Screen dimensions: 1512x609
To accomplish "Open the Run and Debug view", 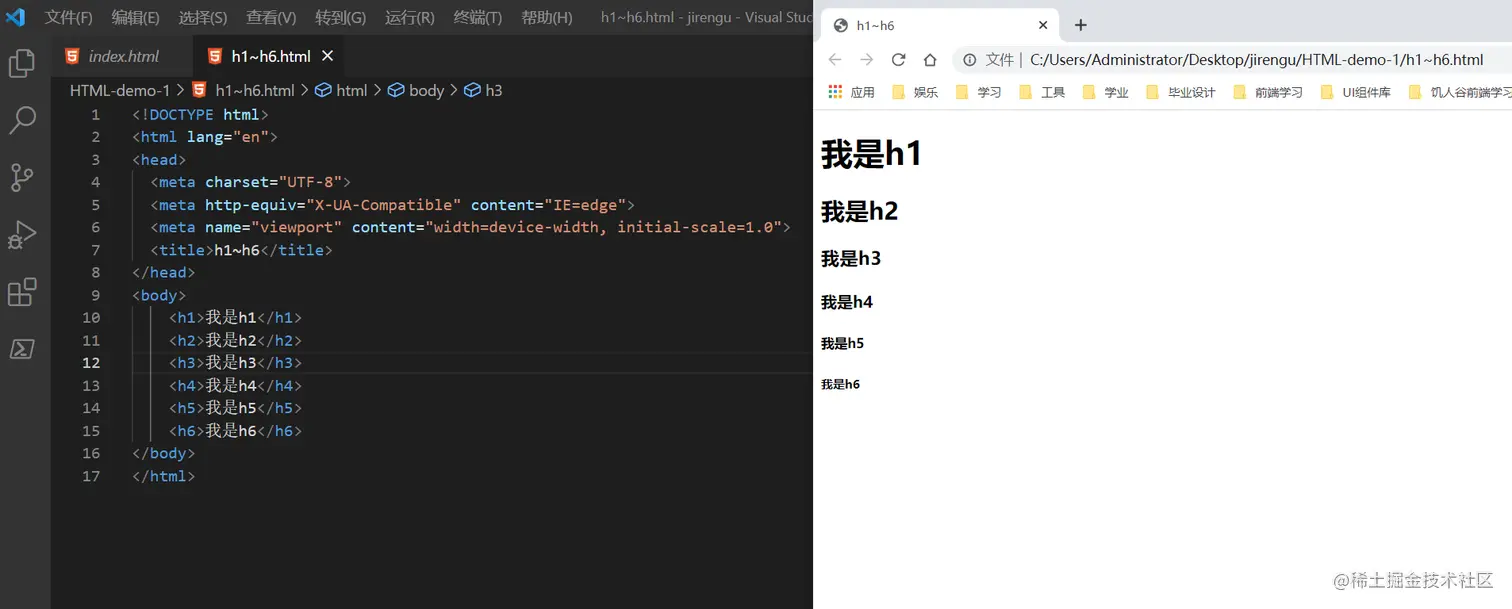I will [x=22, y=235].
